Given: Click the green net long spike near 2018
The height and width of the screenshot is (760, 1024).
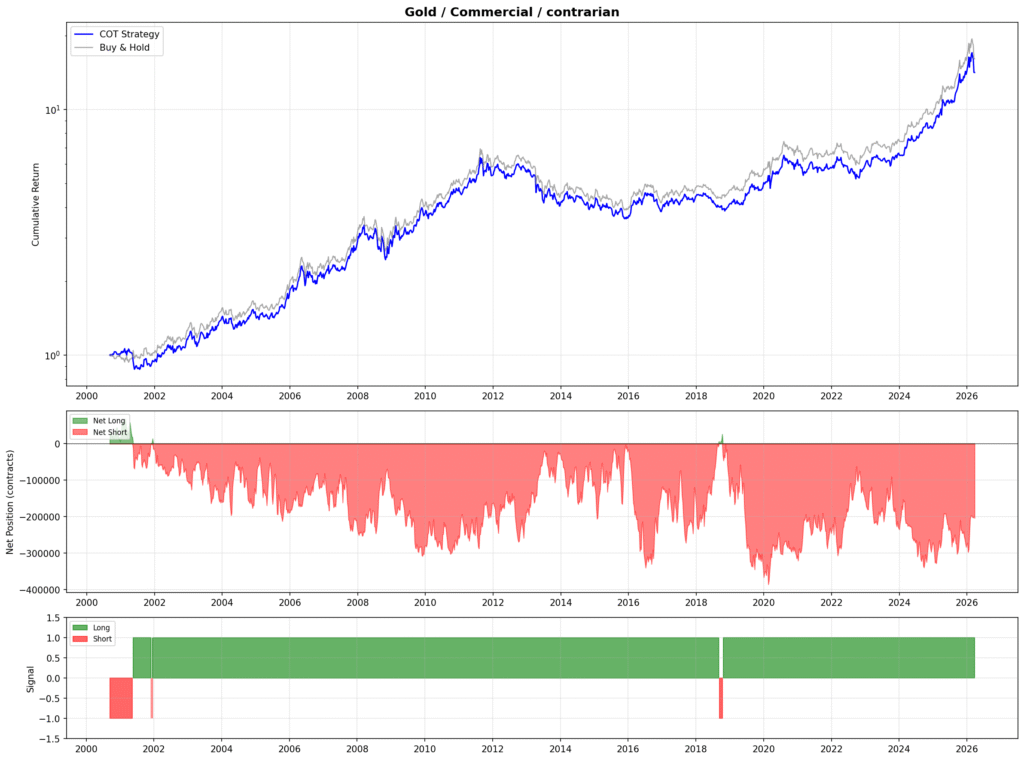Looking at the screenshot, I should point(722,438).
